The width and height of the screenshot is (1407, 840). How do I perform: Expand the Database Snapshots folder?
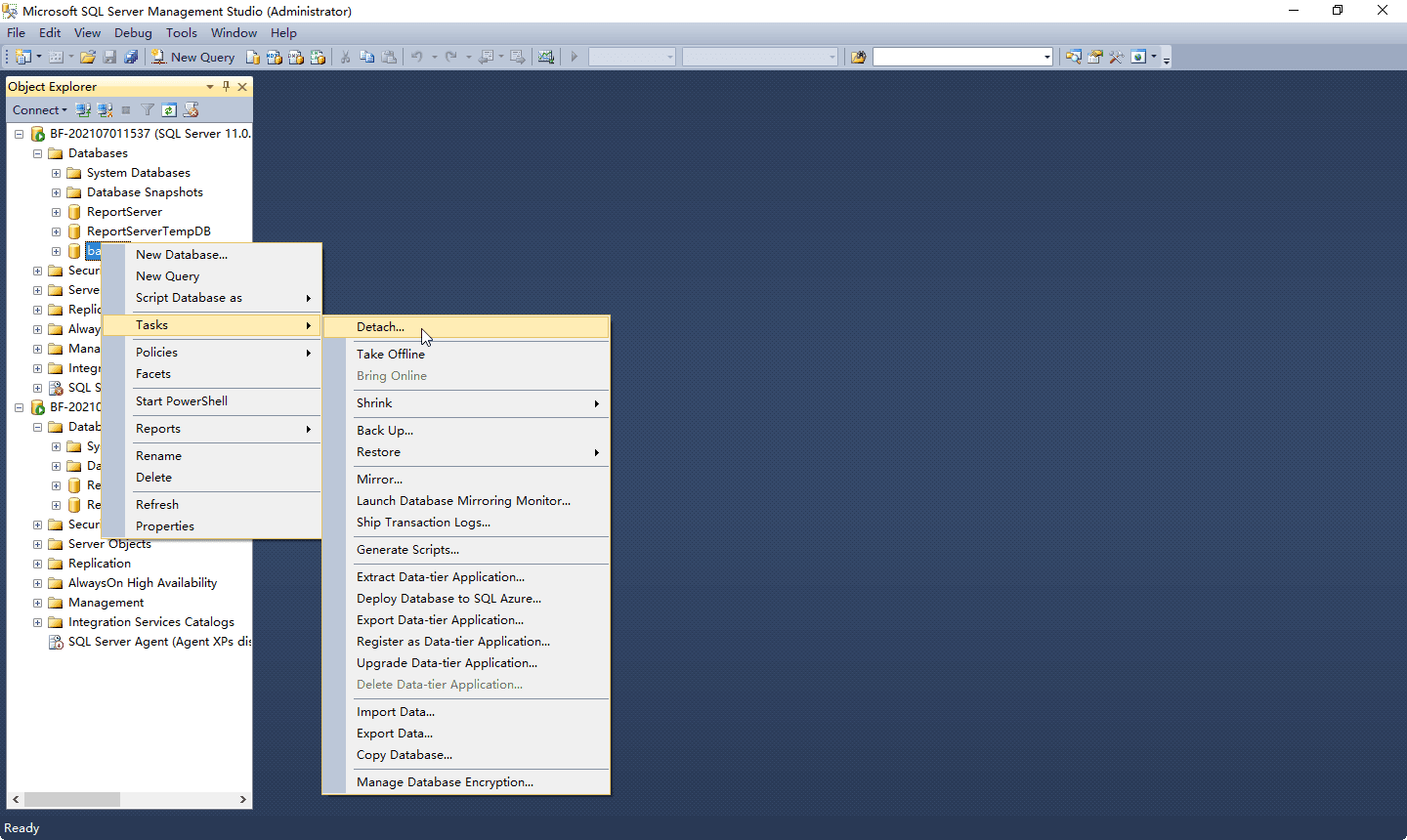56,192
